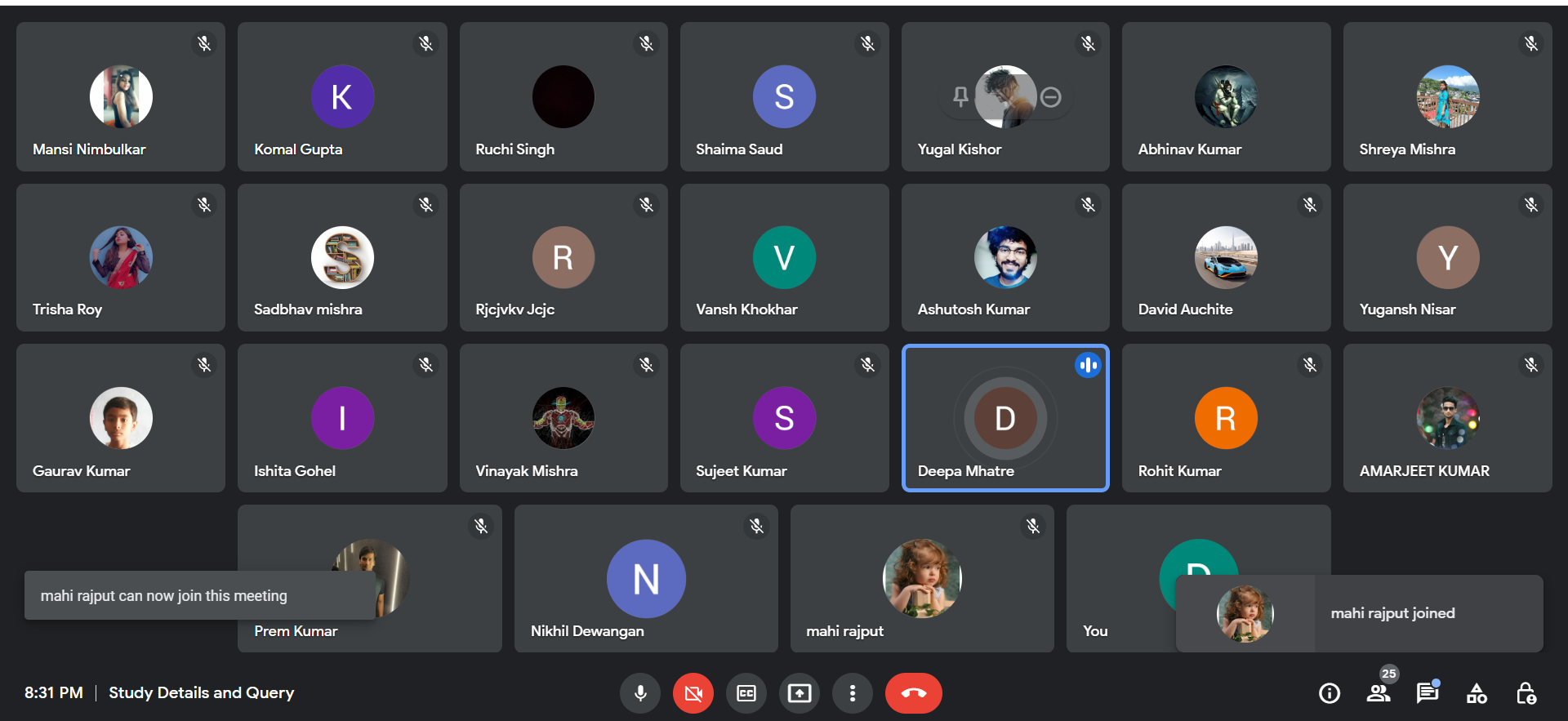
Task: Open the Activities shapes icon
Action: (x=1477, y=693)
